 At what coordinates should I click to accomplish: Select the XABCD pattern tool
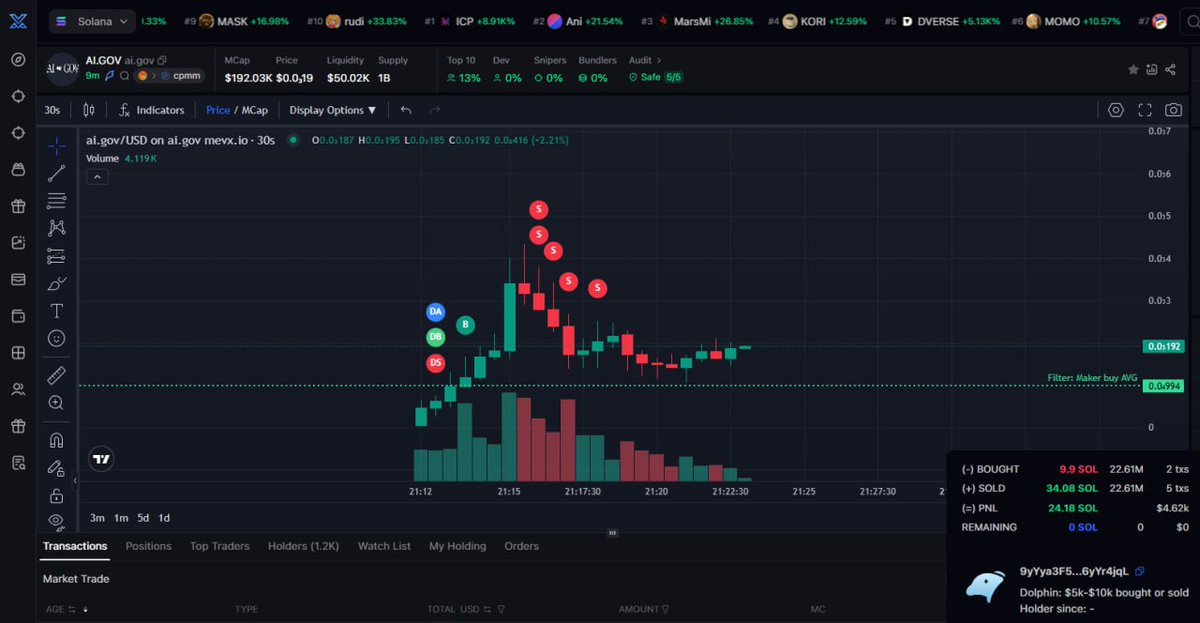pyautogui.click(x=57, y=228)
